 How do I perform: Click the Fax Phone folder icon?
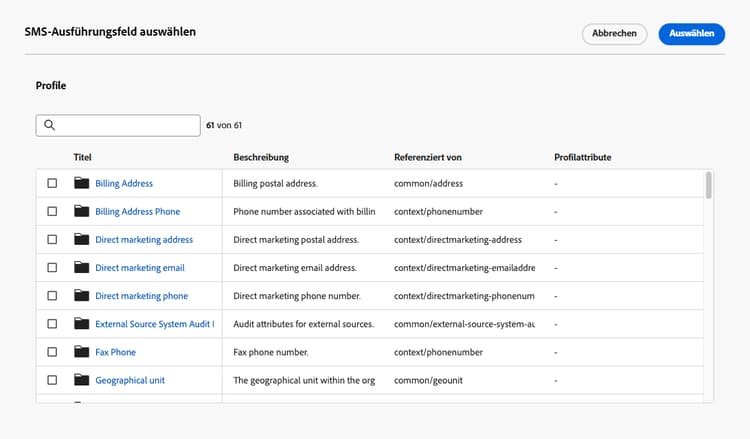(x=81, y=352)
